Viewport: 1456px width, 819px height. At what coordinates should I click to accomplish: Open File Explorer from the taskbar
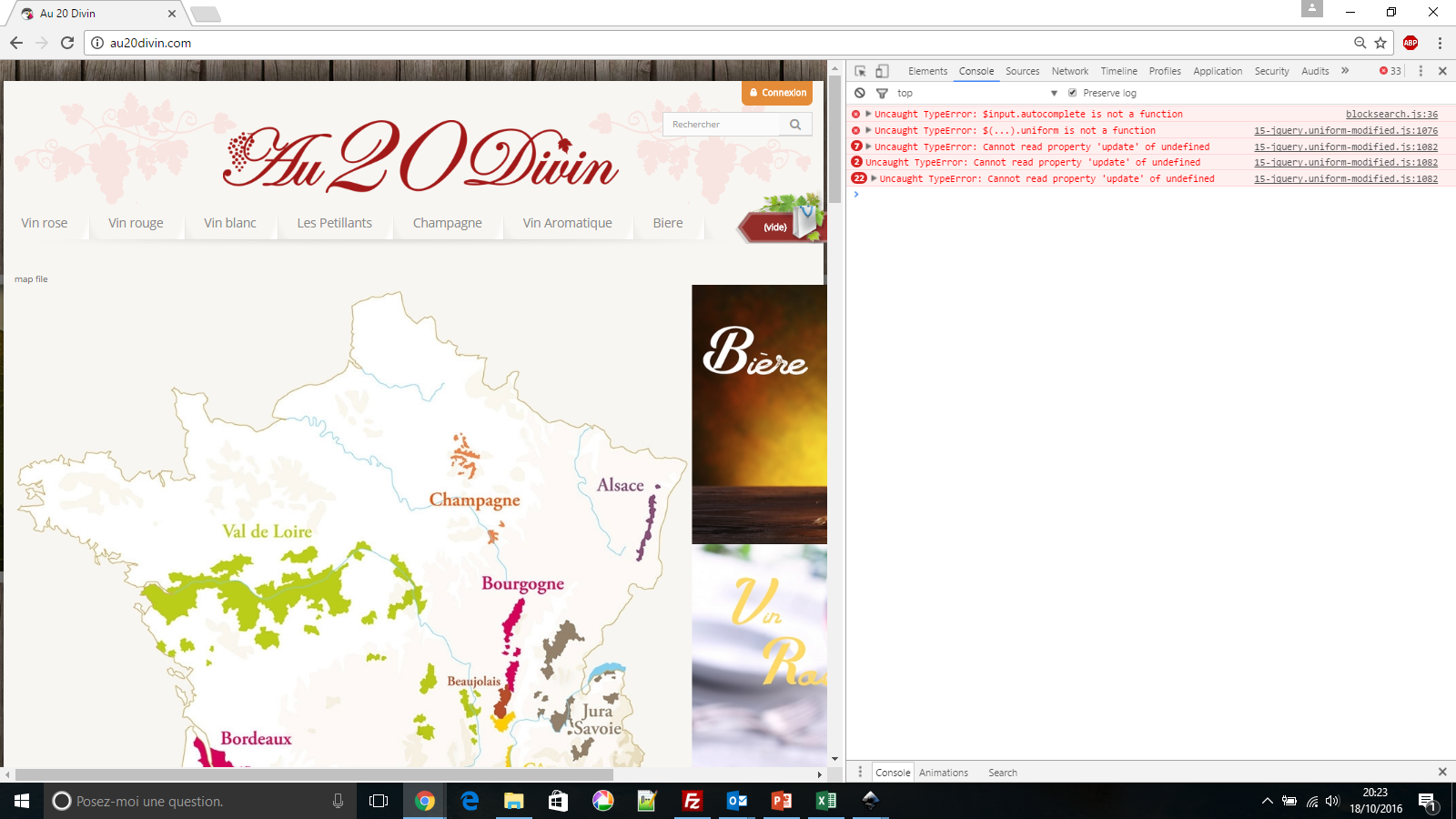click(x=514, y=801)
